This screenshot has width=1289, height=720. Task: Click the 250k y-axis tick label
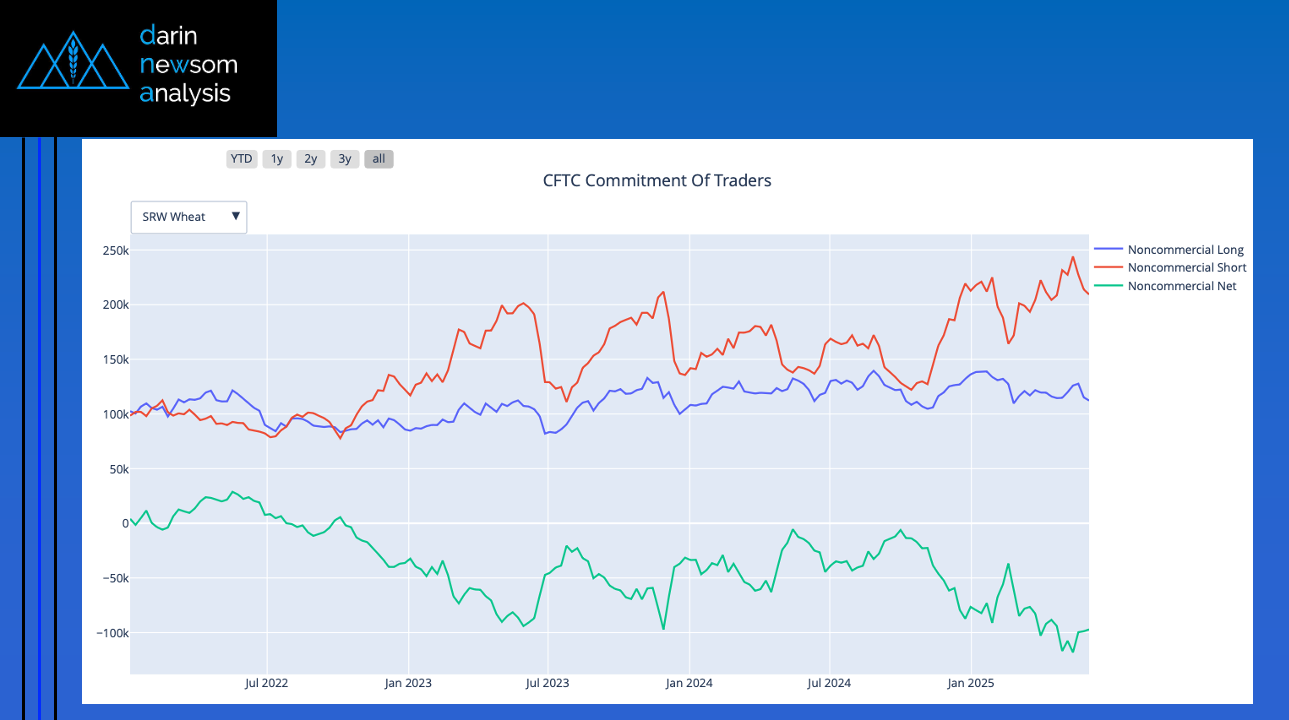click(x=112, y=250)
